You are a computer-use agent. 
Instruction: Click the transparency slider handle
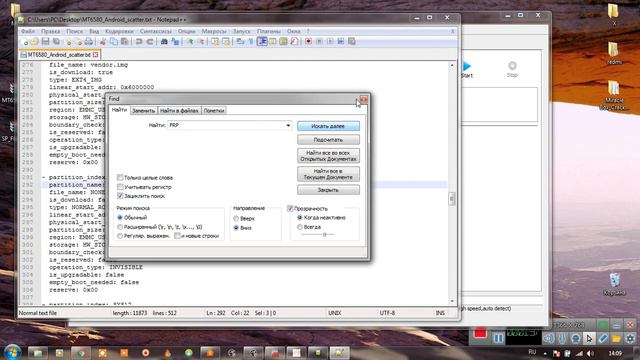tap(324, 235)
